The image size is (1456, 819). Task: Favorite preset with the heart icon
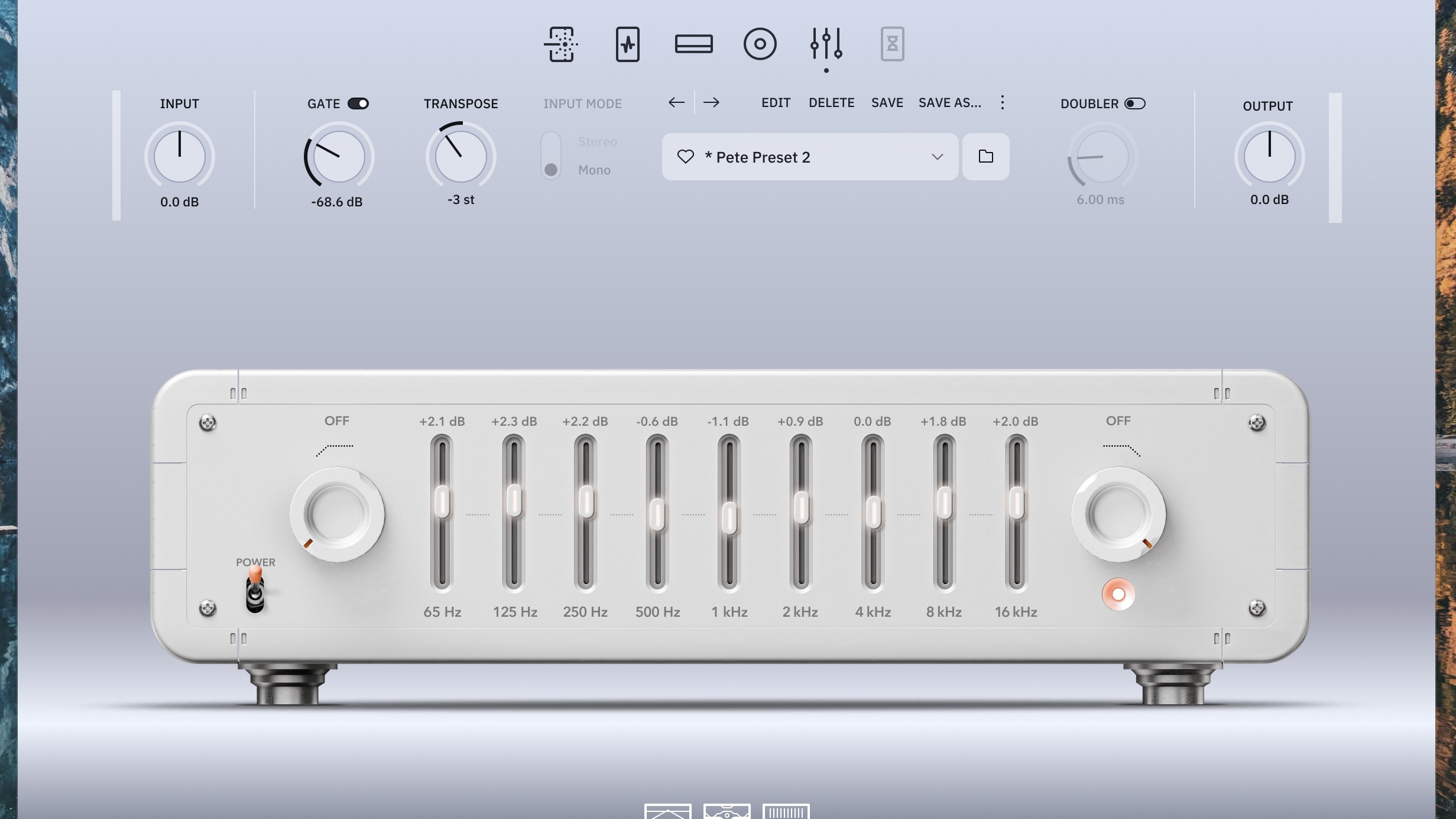coord(685,157)
